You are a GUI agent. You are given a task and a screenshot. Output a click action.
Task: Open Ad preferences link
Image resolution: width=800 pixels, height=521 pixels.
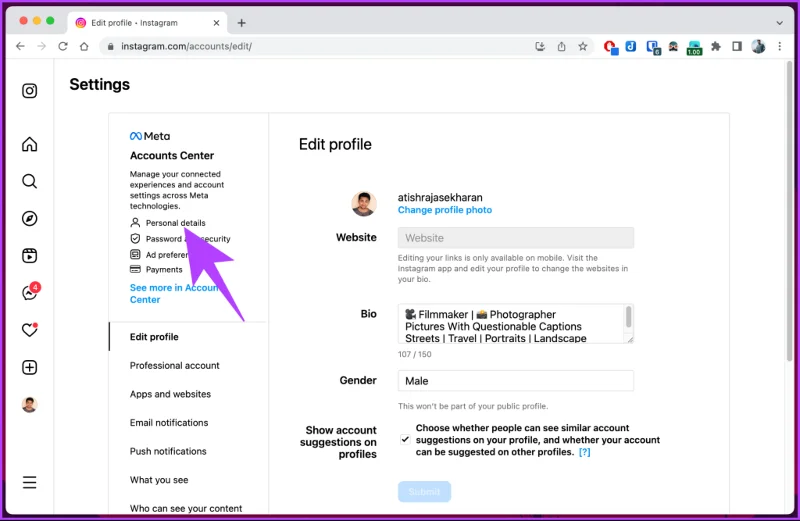pos(159,255)
